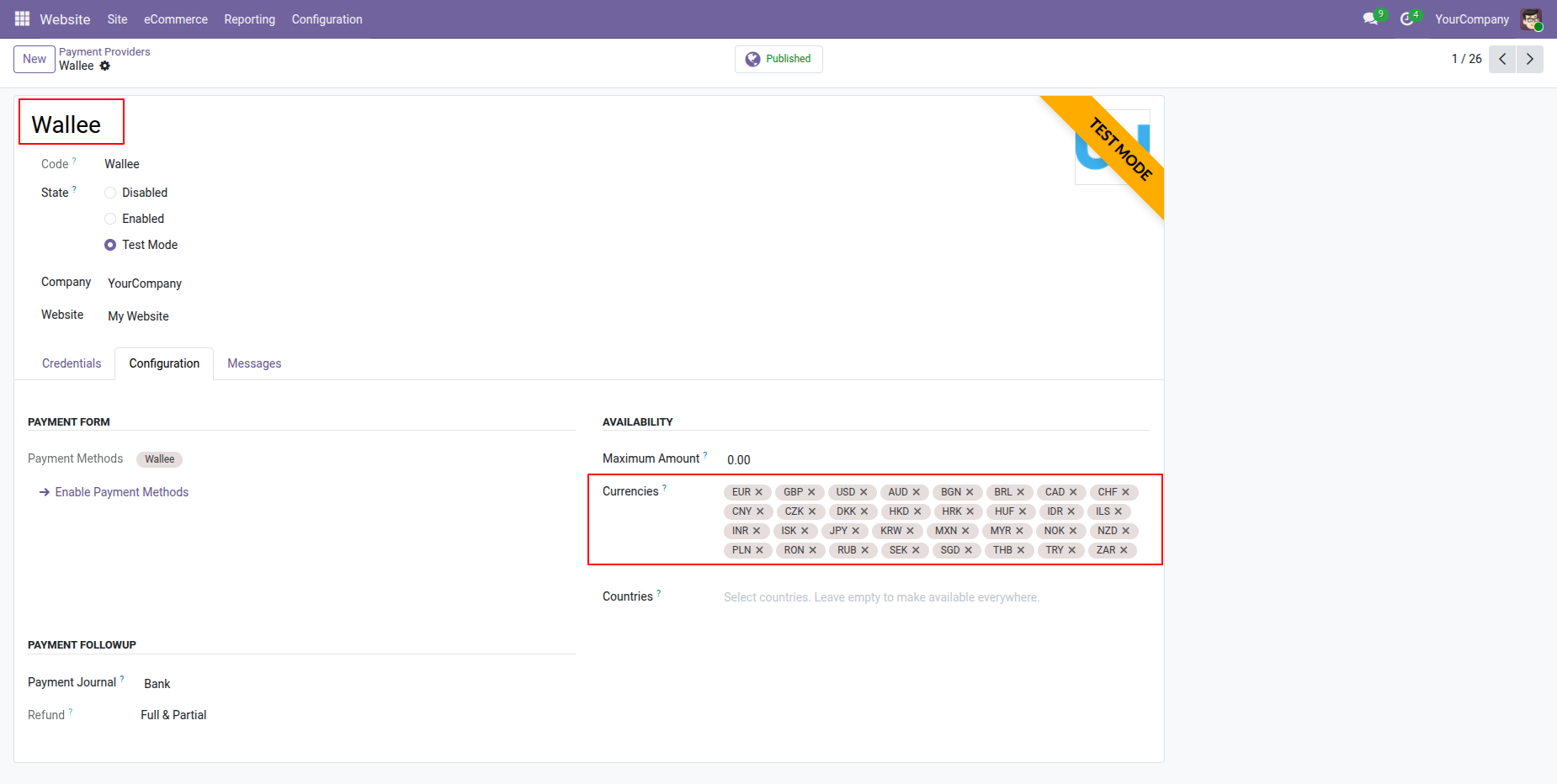Open the record pager counter 1 / 26
This screenshot has width=1557, height=784.
pyautogui.click(x=1466, y=59)
